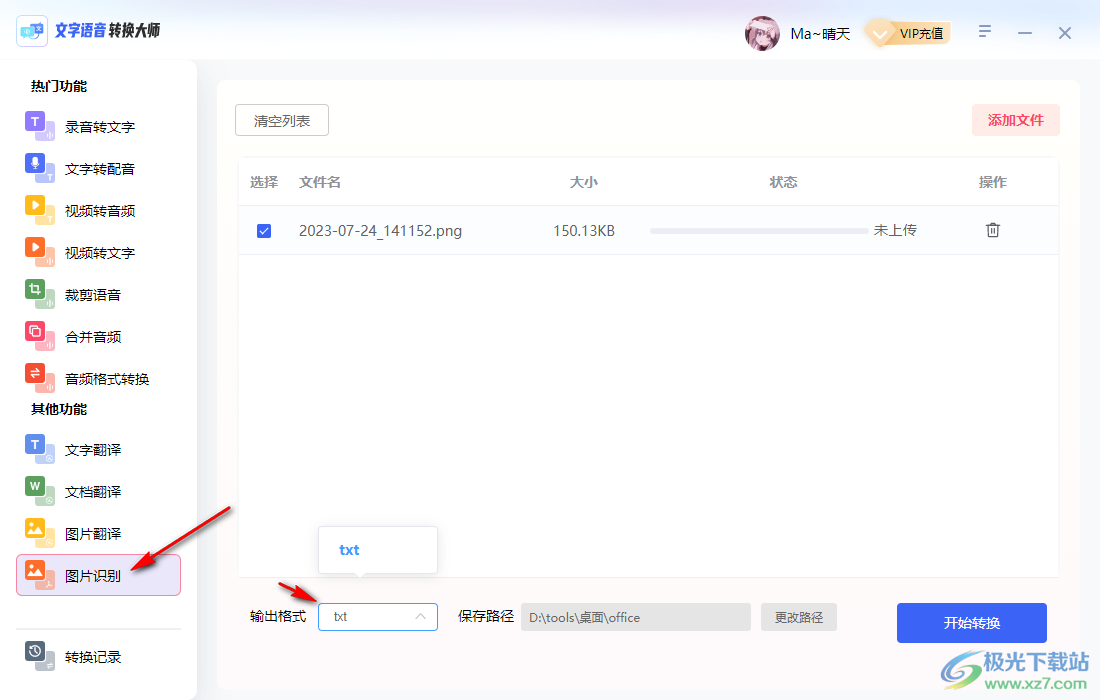Uncheck the 2023-07-24_141152.png file checkbox
Image resolution: width=1100 pixels, height=700 pixels.
[x=263, y=230]
